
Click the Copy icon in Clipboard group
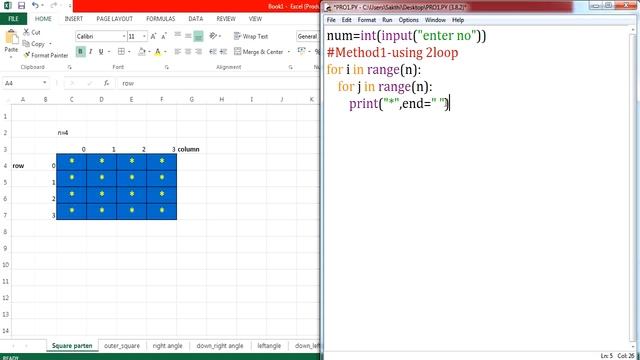[27, 43]
